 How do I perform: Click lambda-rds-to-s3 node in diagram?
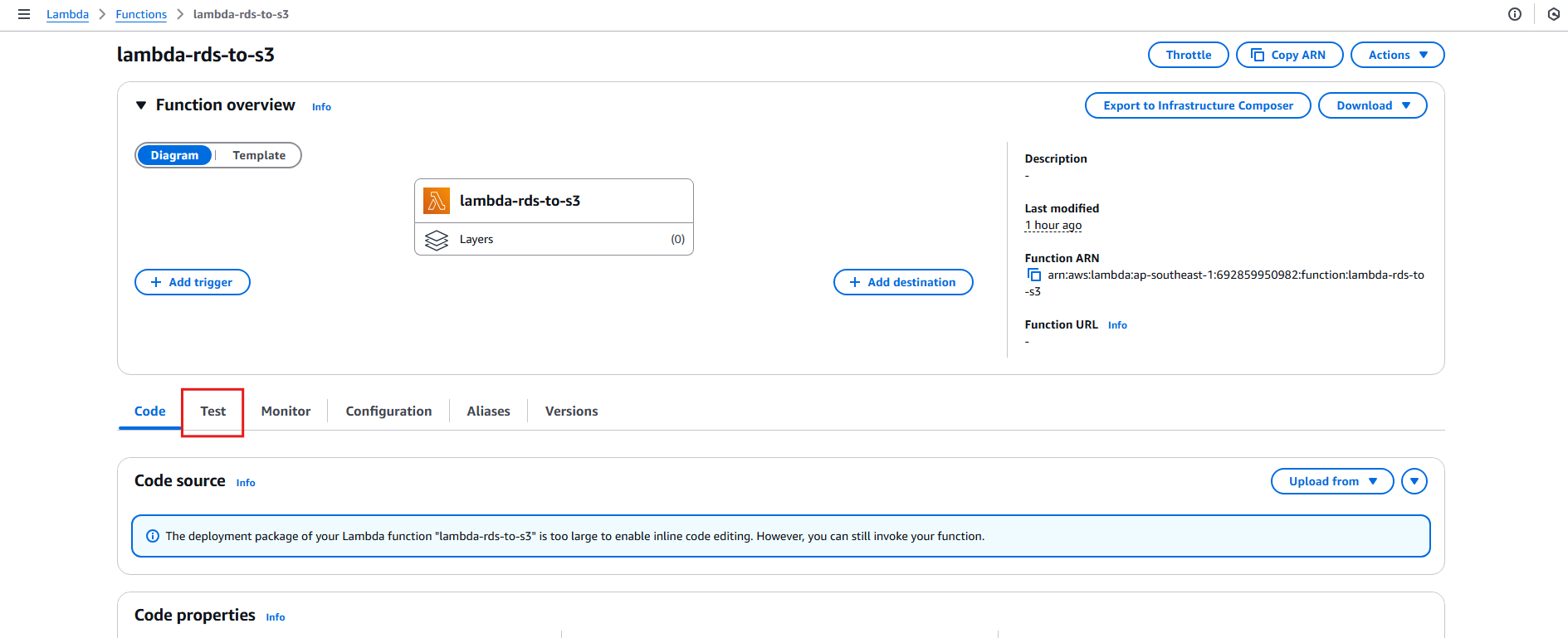pyautogui.click(x=554, y=201)
